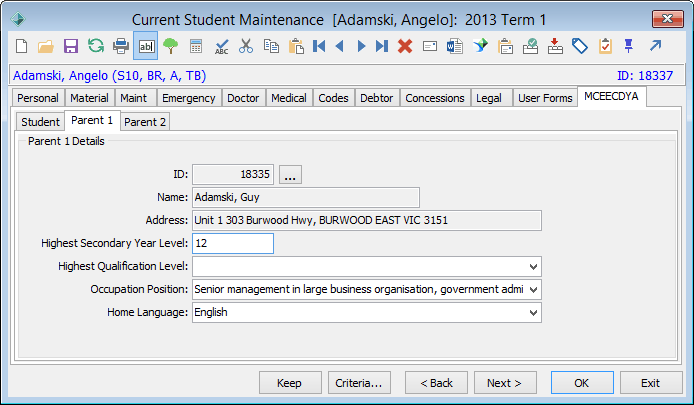Go to next record arrow
Viewport: 694px width, 405px height.
361,46
